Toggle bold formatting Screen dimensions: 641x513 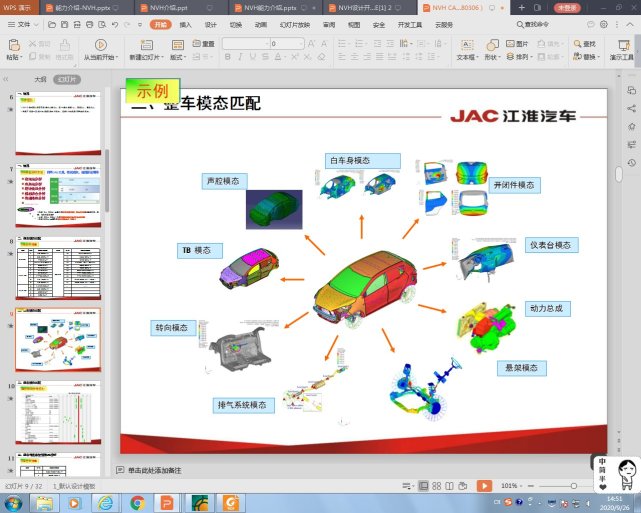(228, 57)
